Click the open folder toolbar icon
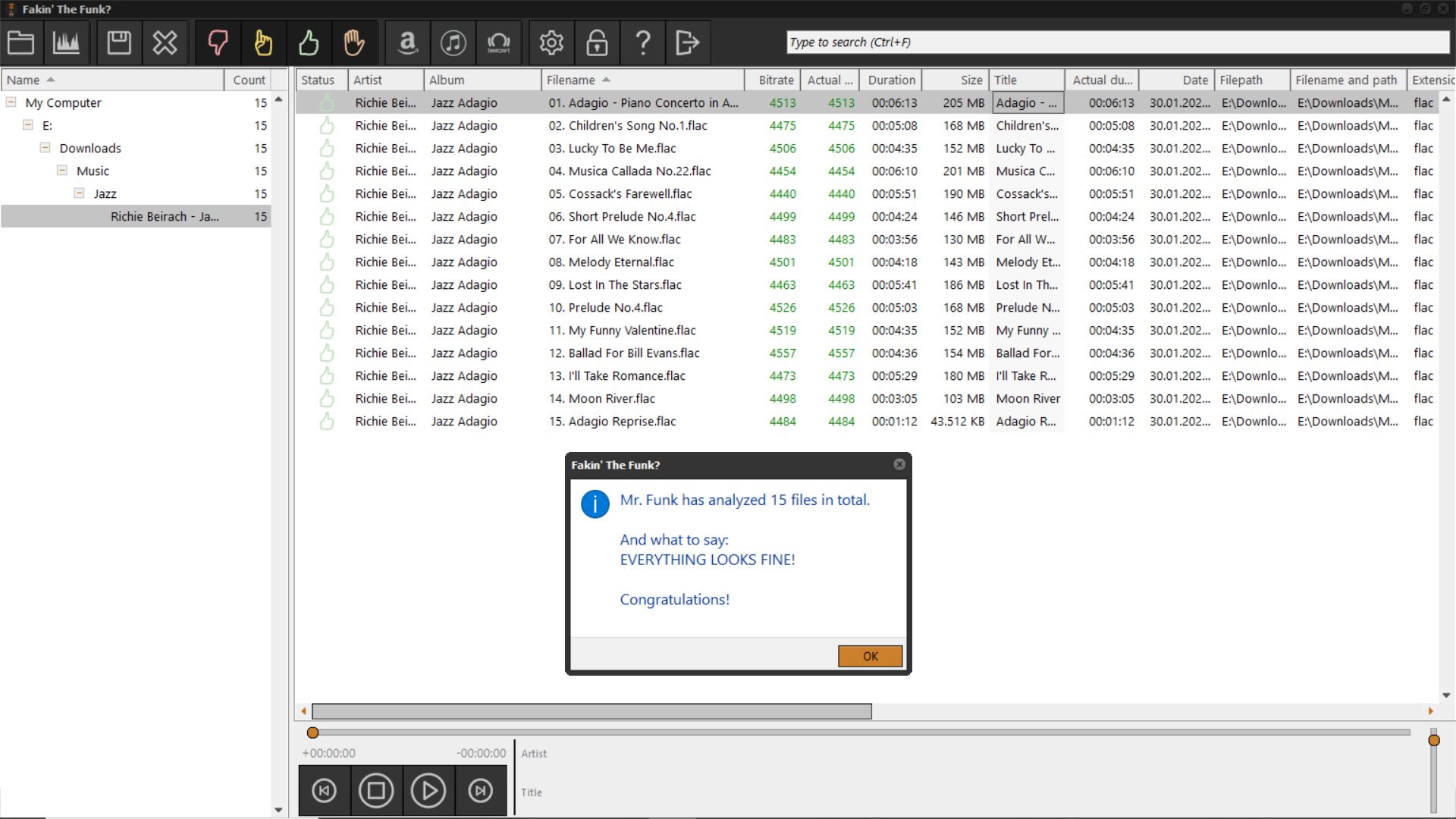This screenshot has width=1456, height=819. [20, 42]
